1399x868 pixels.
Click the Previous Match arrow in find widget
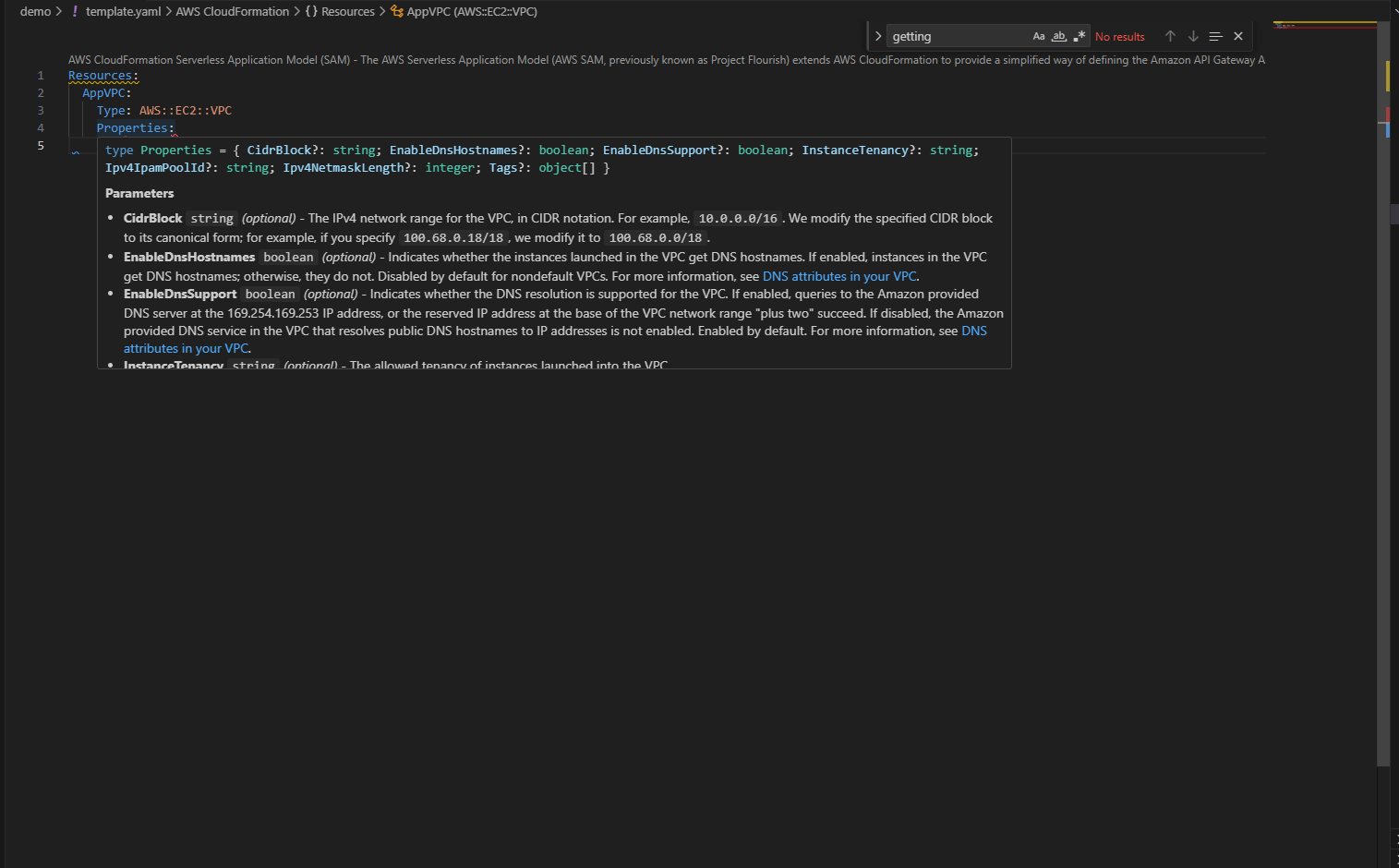pos(1170,35)
